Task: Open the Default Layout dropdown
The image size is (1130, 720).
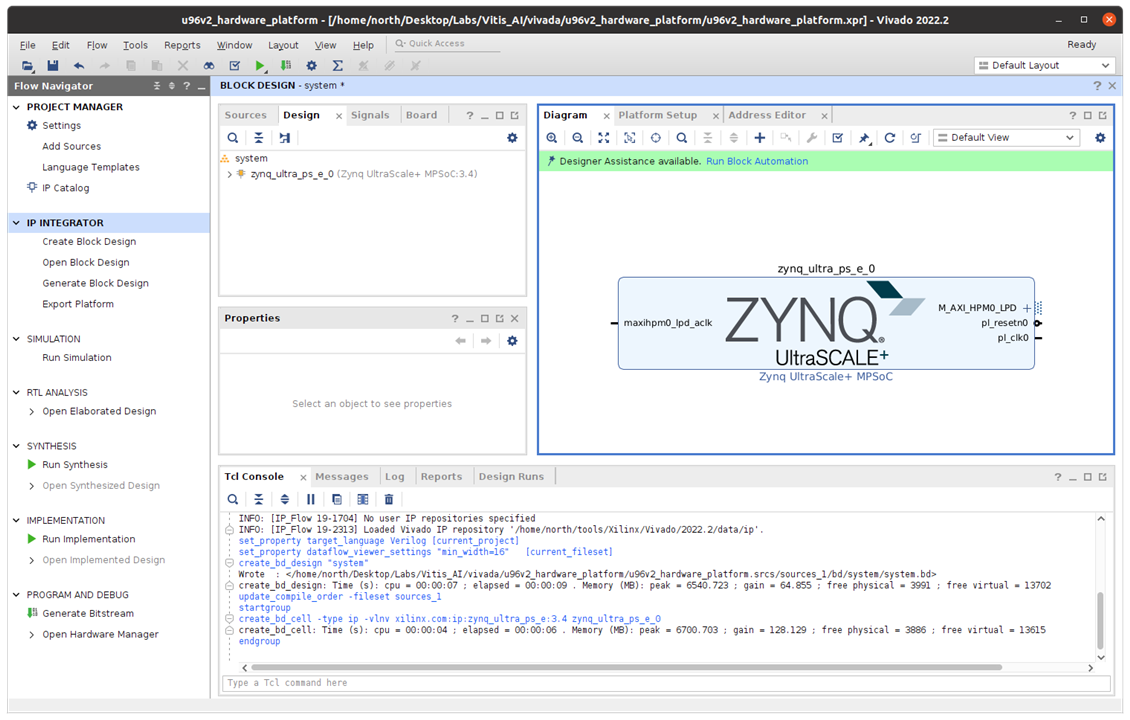Action: (x=1044, y=66)
